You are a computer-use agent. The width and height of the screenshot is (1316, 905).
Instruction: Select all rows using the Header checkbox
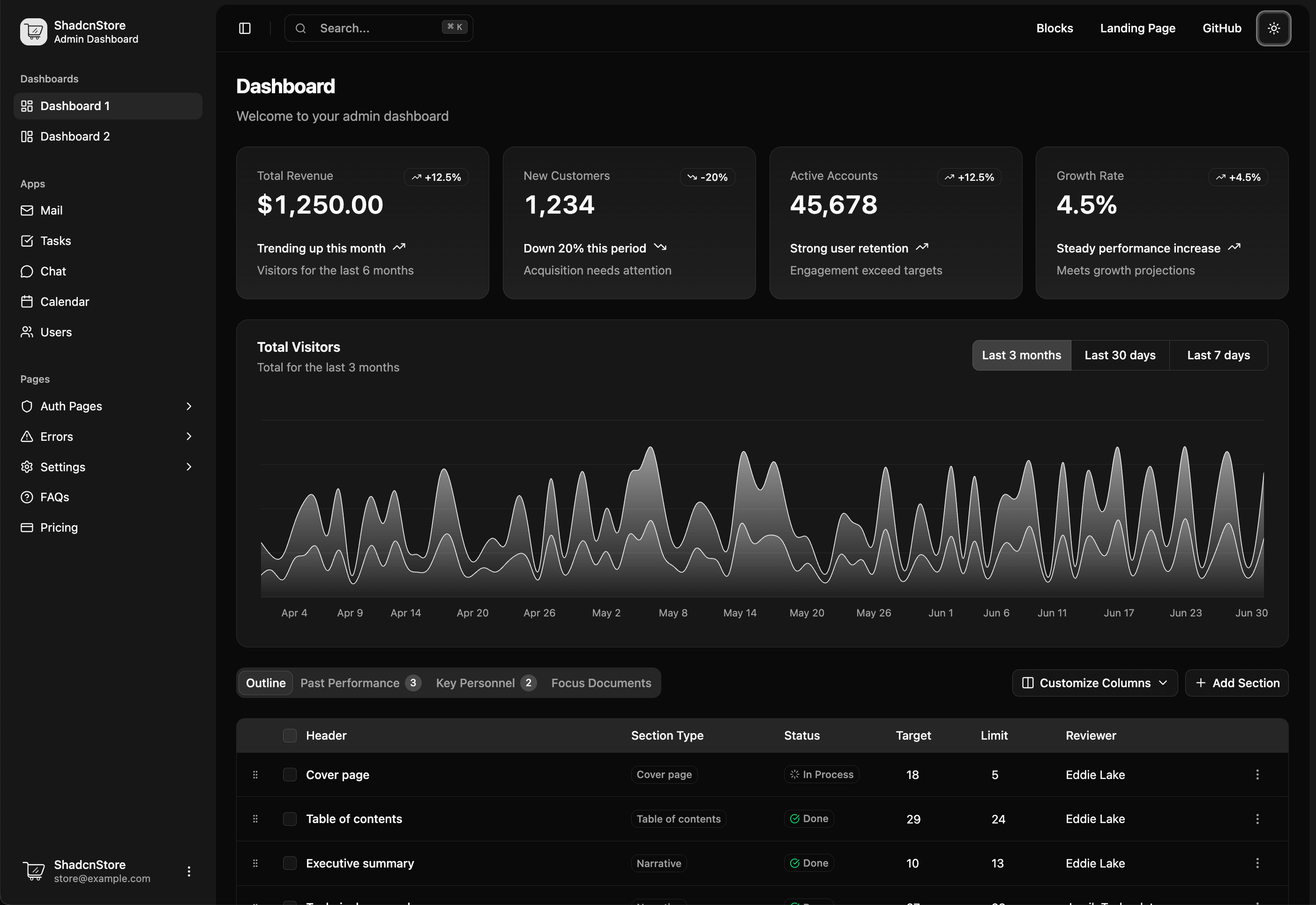point(289,735)
